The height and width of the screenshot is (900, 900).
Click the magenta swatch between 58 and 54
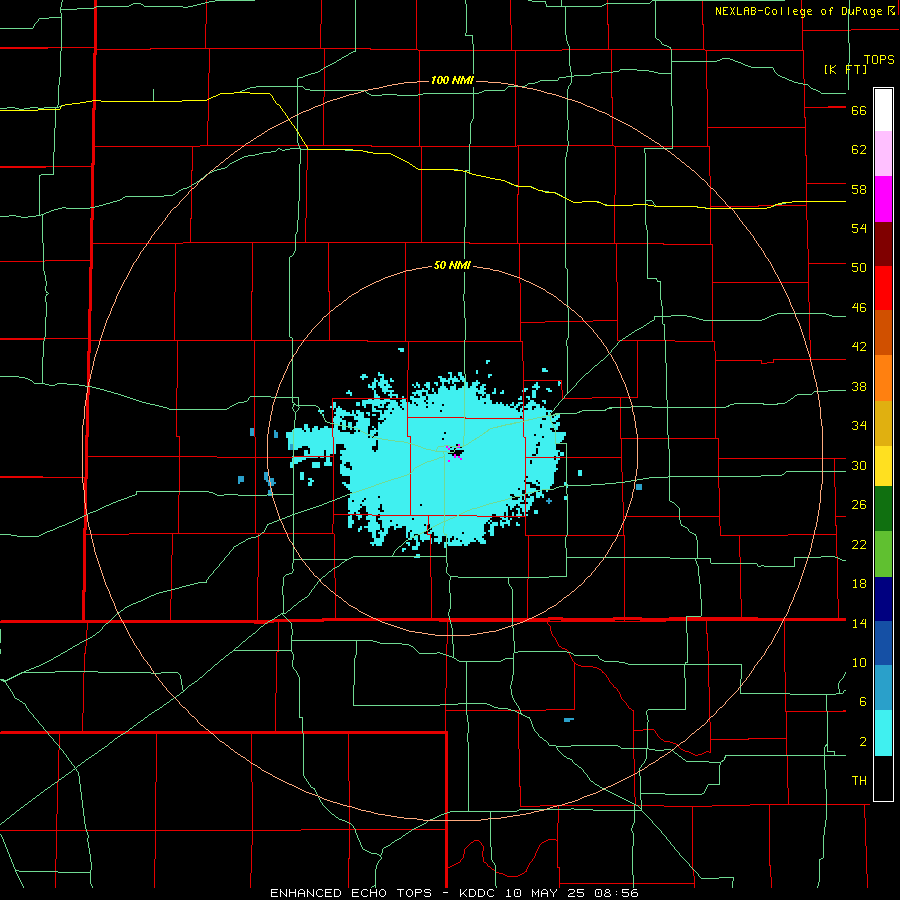[883, 199]
